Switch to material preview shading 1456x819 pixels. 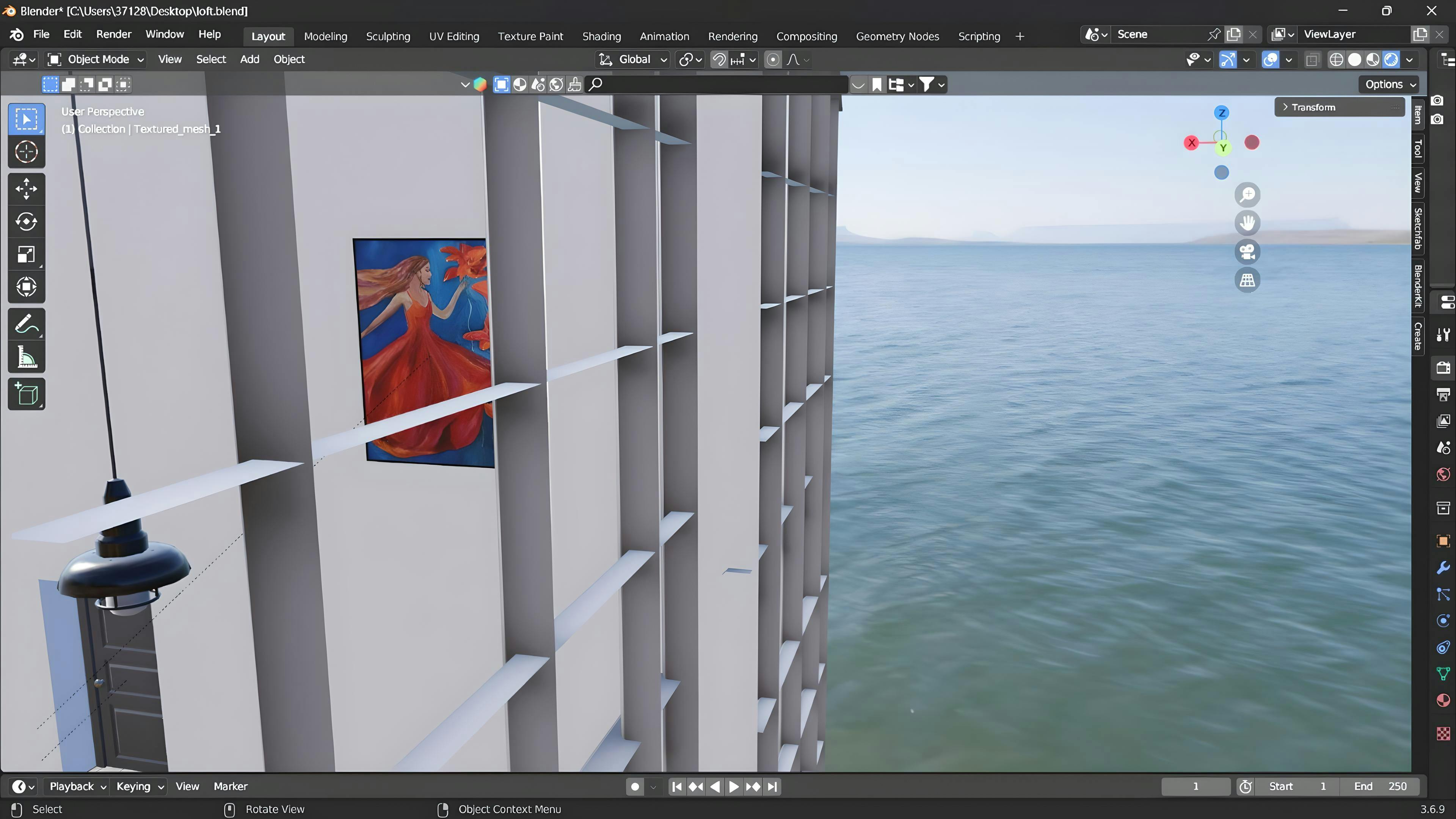click(x=1373, y=60)
